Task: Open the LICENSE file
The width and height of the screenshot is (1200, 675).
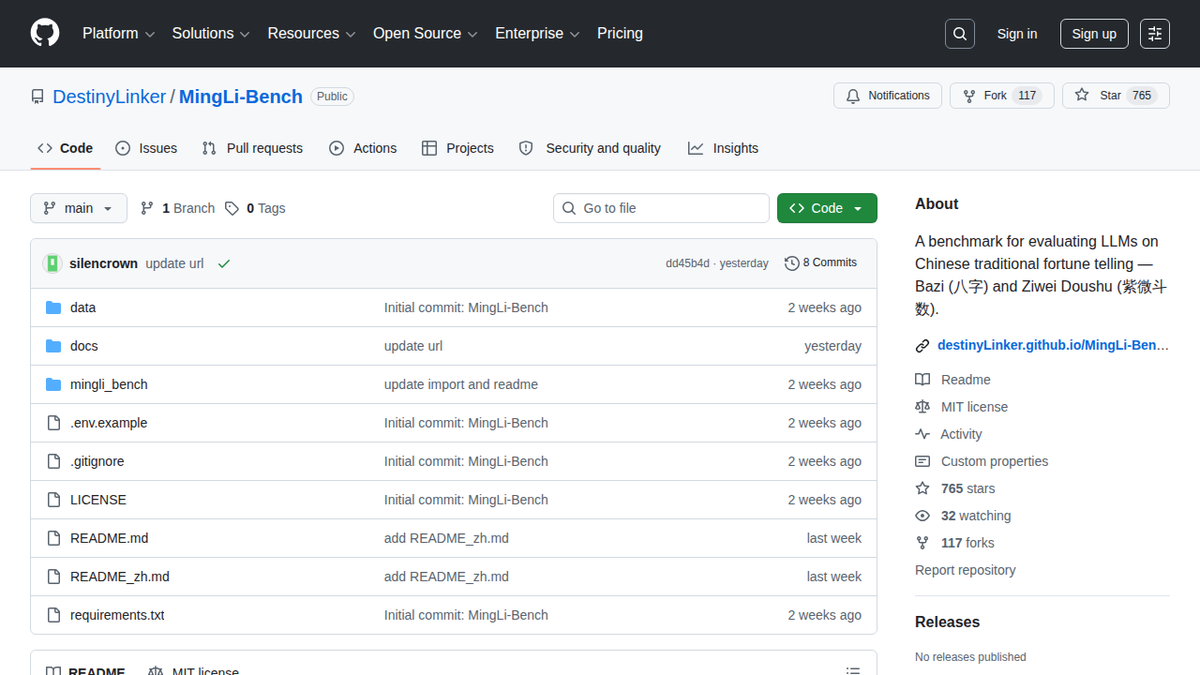Action: (x=98, y=500)
